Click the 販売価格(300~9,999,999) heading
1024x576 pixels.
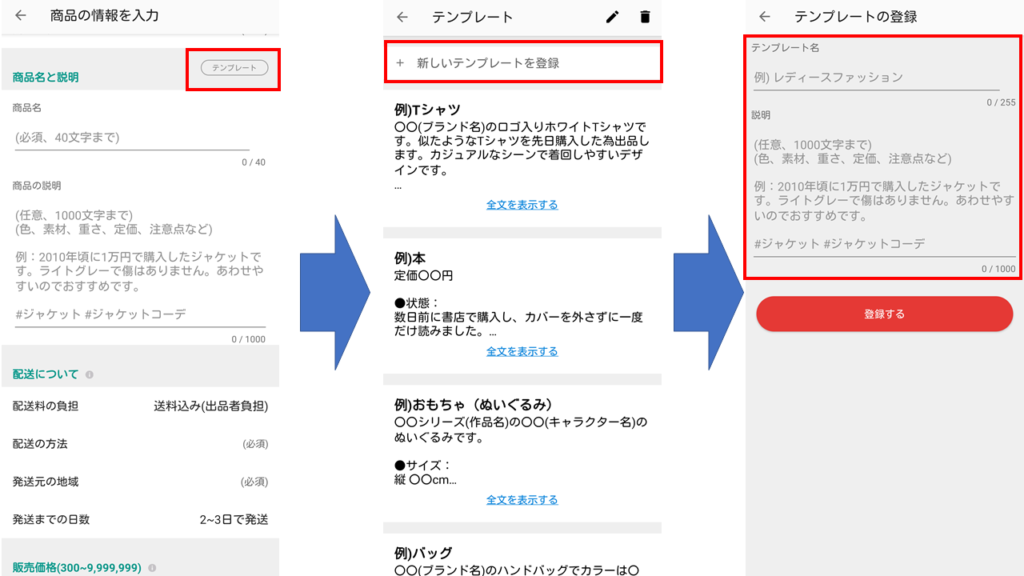(77, 568)
